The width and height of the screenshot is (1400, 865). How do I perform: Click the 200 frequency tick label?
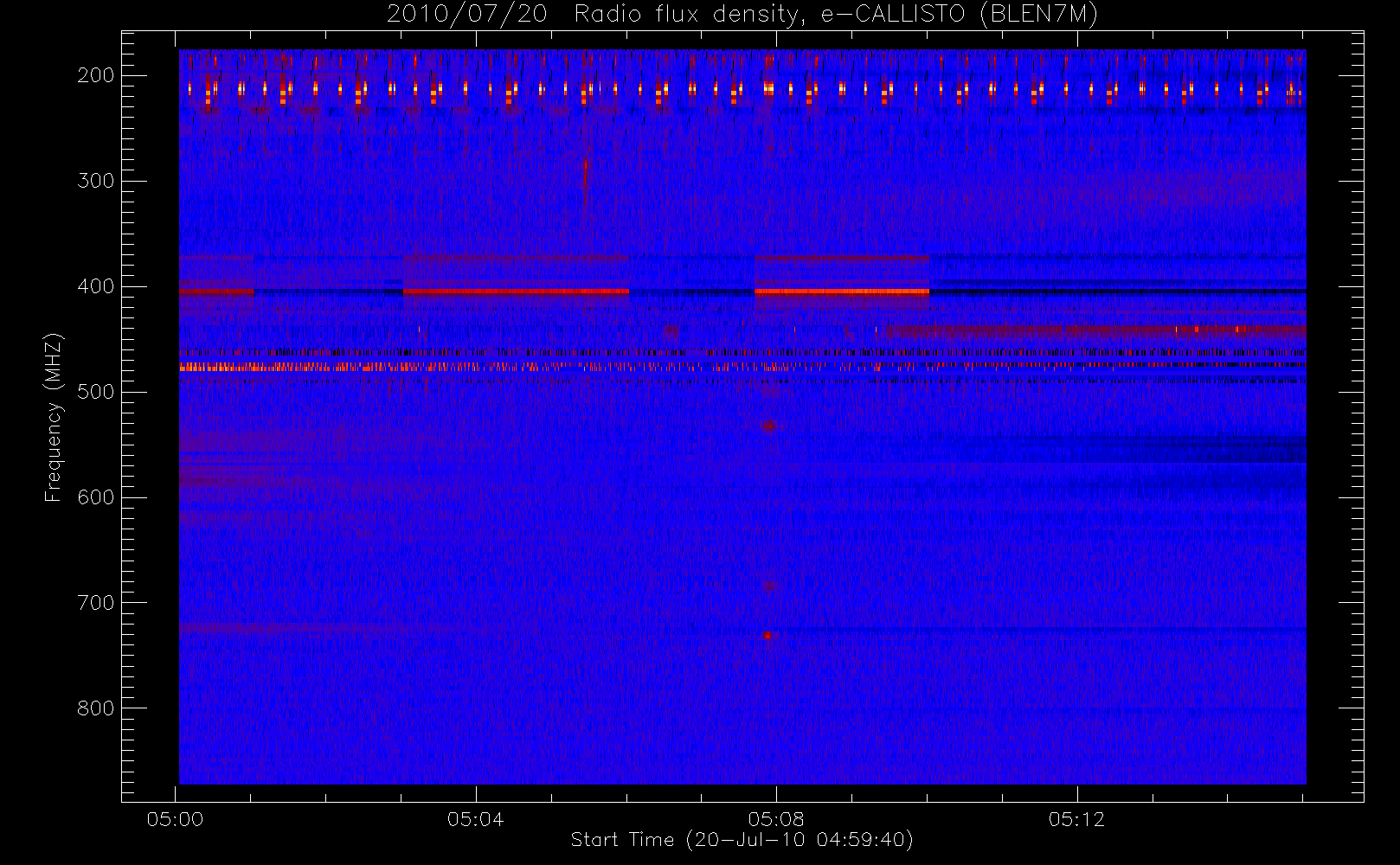tap(96, 75)
